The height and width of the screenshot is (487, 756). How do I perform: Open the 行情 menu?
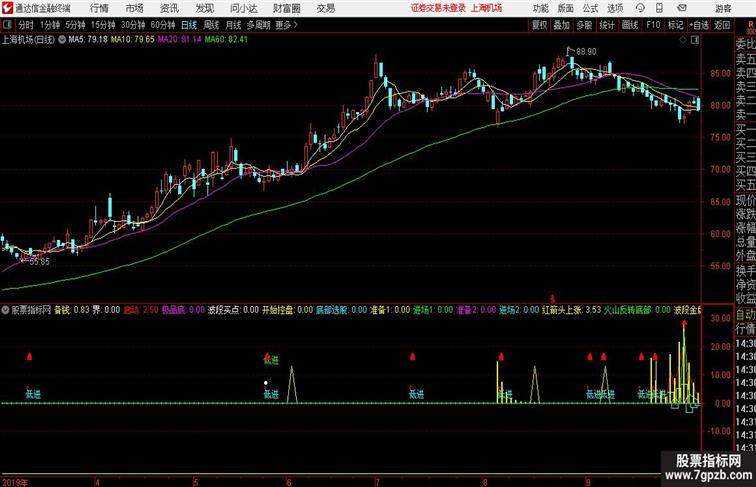click(99, 8)
